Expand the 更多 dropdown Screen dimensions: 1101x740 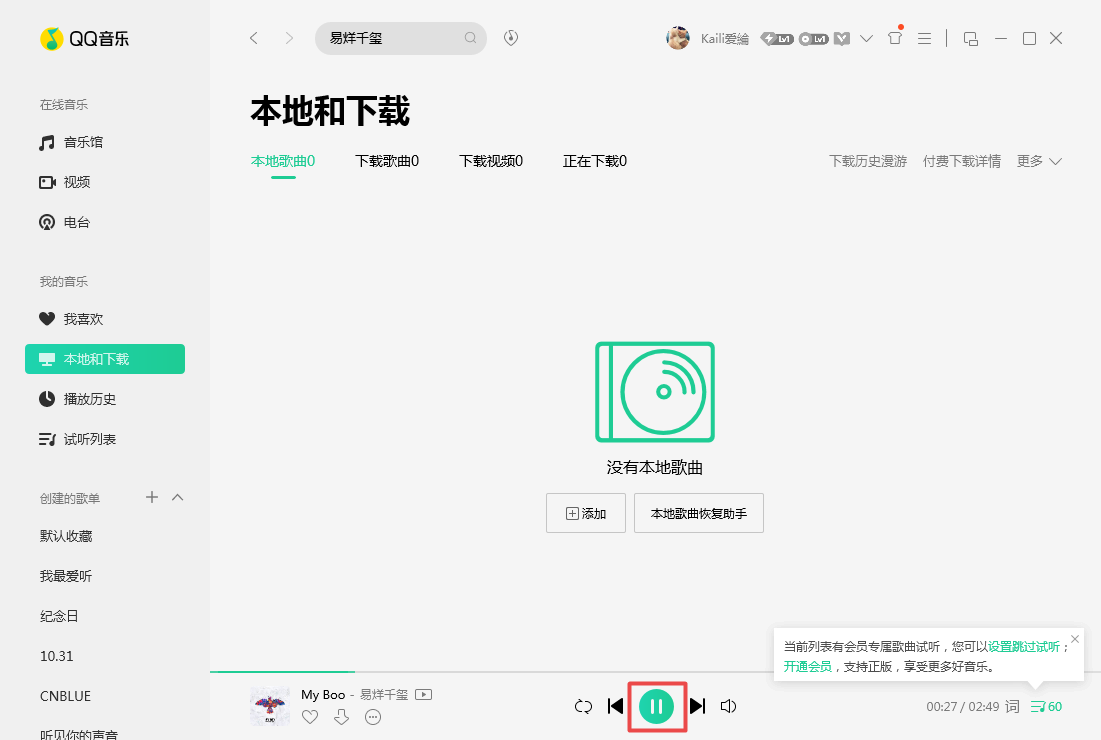click(x=1039, y=161)
